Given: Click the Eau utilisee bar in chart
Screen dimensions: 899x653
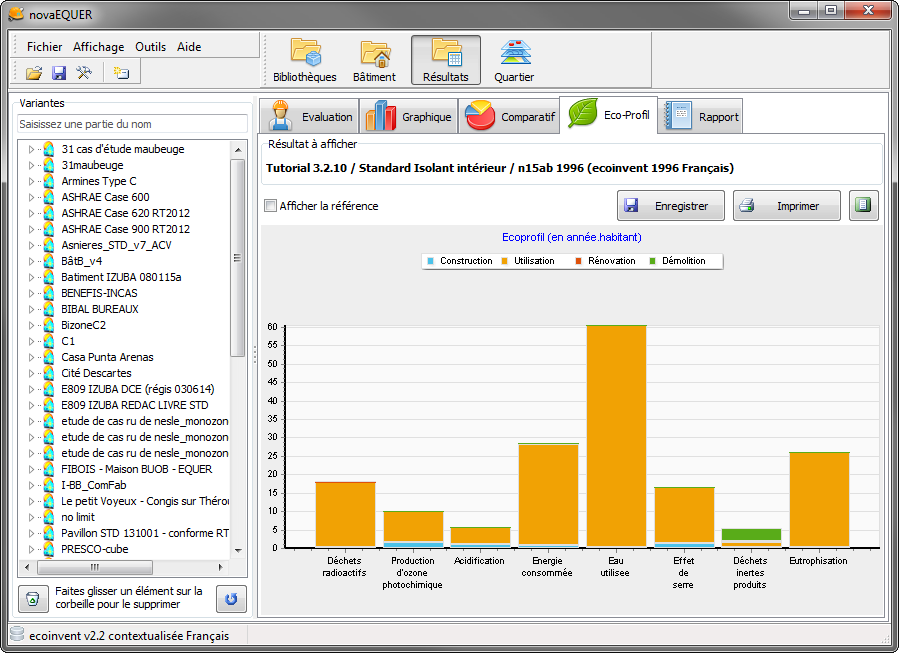Looking at the screenshot, I should pyautogui.click(x=616, y=436).
